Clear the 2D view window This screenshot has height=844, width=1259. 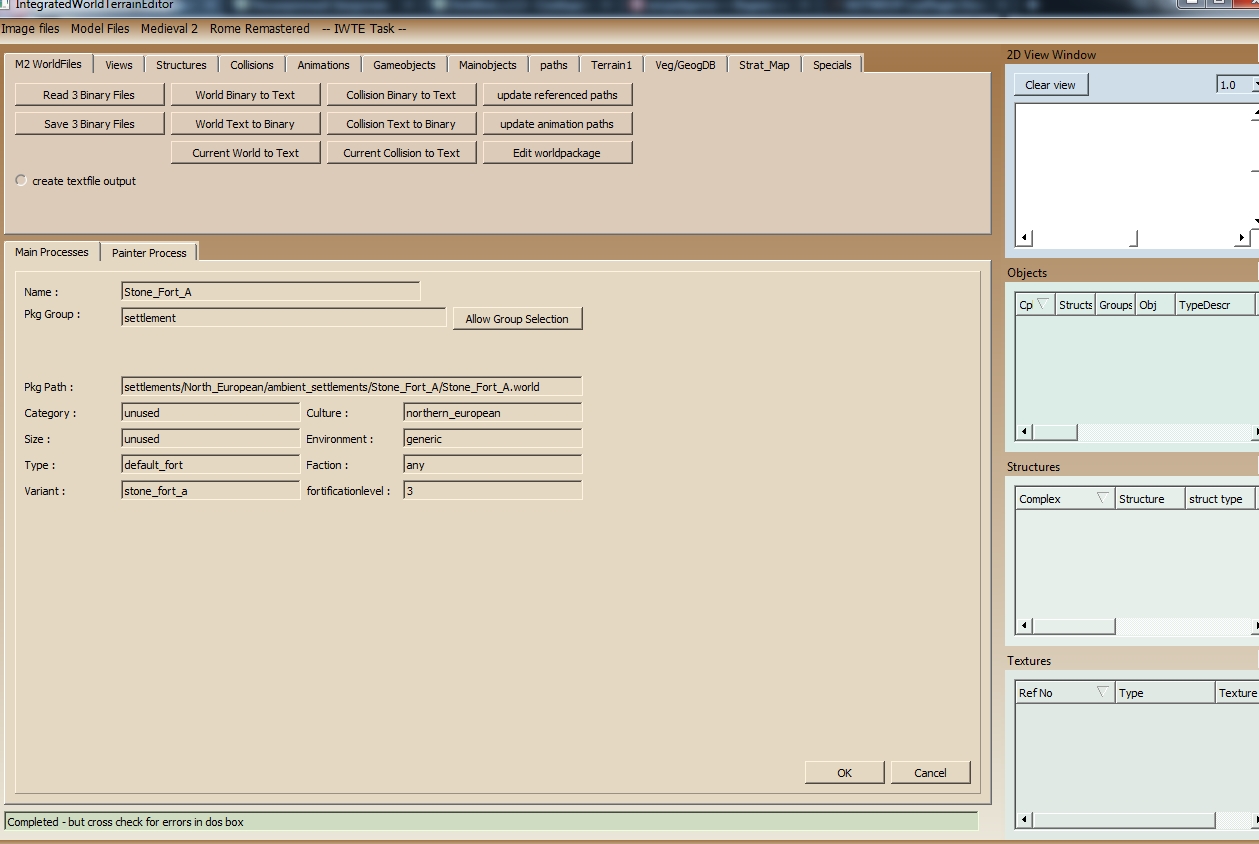coord(1050,85)
